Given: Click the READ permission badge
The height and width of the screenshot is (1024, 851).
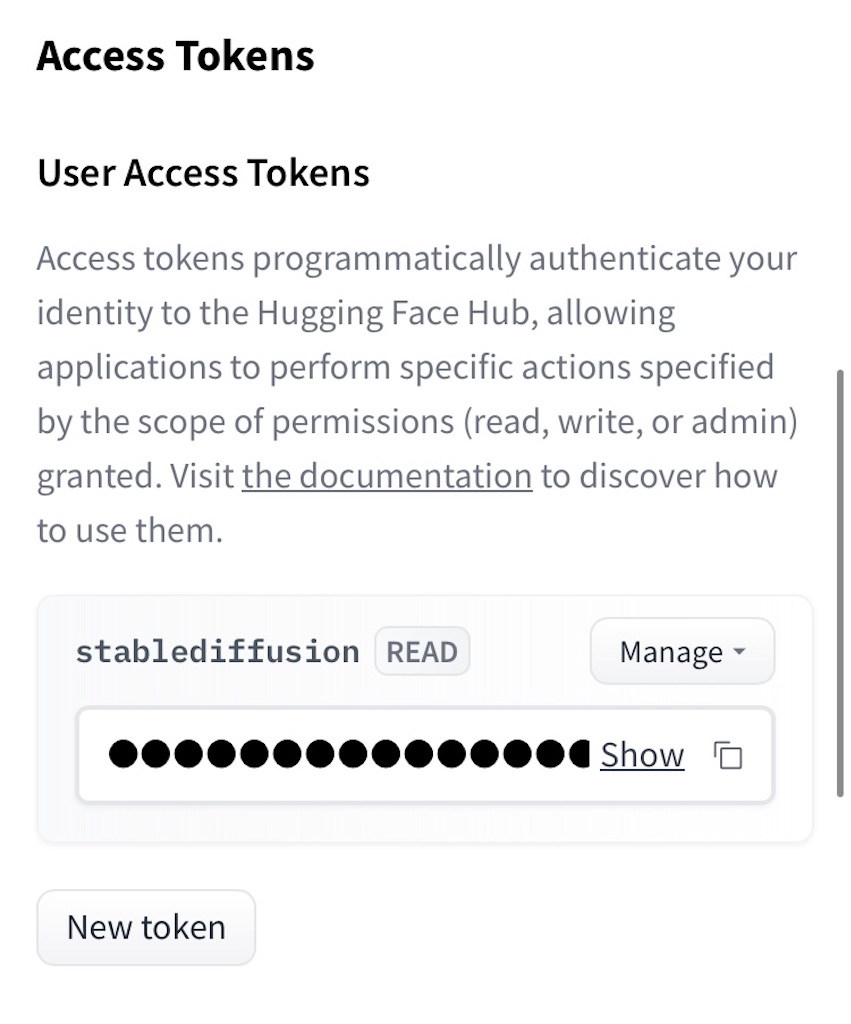Looking at the screenshot, I should (422, 652).
